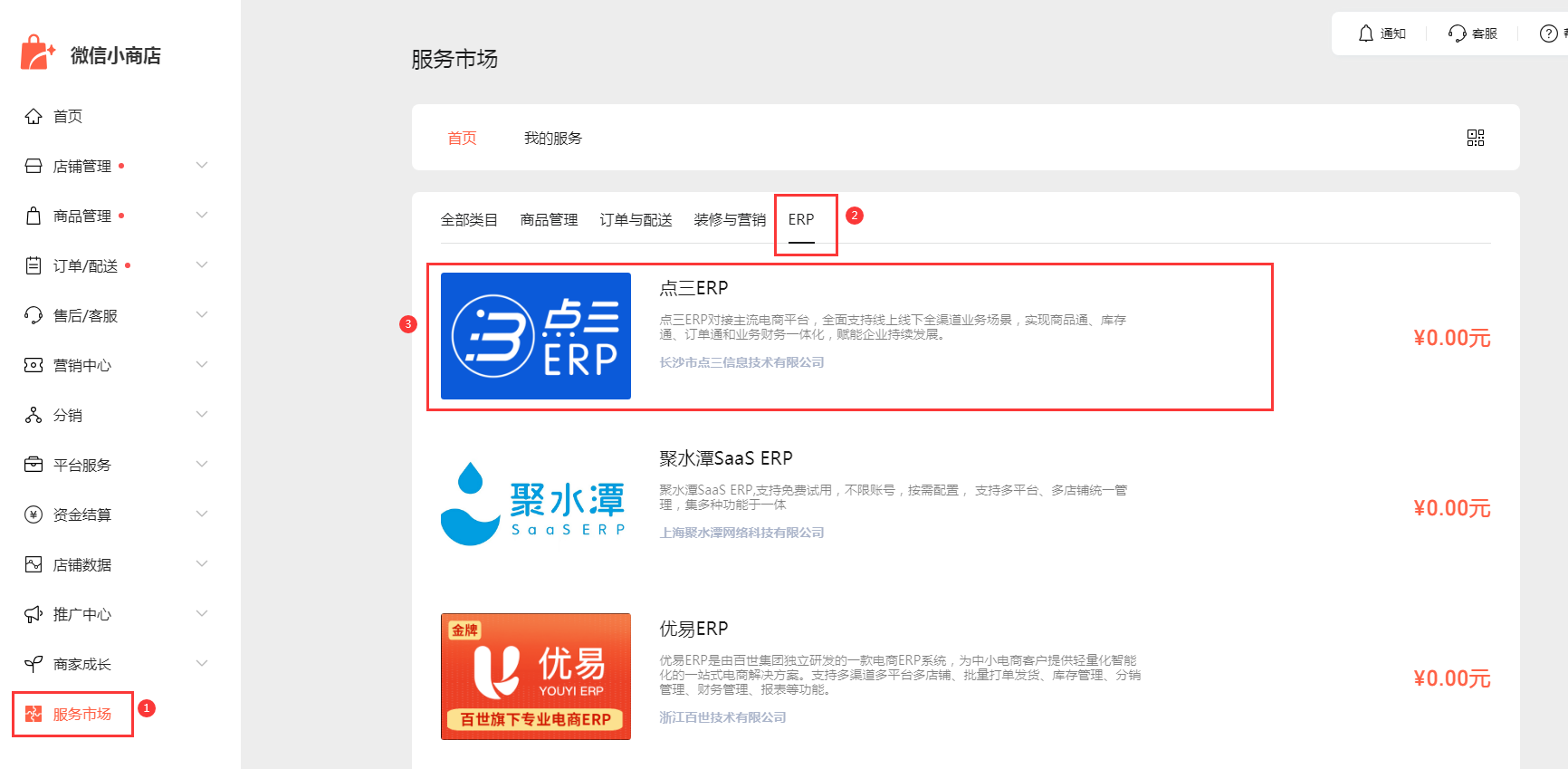Image resolution: width=1568 pixels, height=769 pixels.
Task: Select the 装修与营销 category tab
Action: pyautogui.click(x=730, y=219)
